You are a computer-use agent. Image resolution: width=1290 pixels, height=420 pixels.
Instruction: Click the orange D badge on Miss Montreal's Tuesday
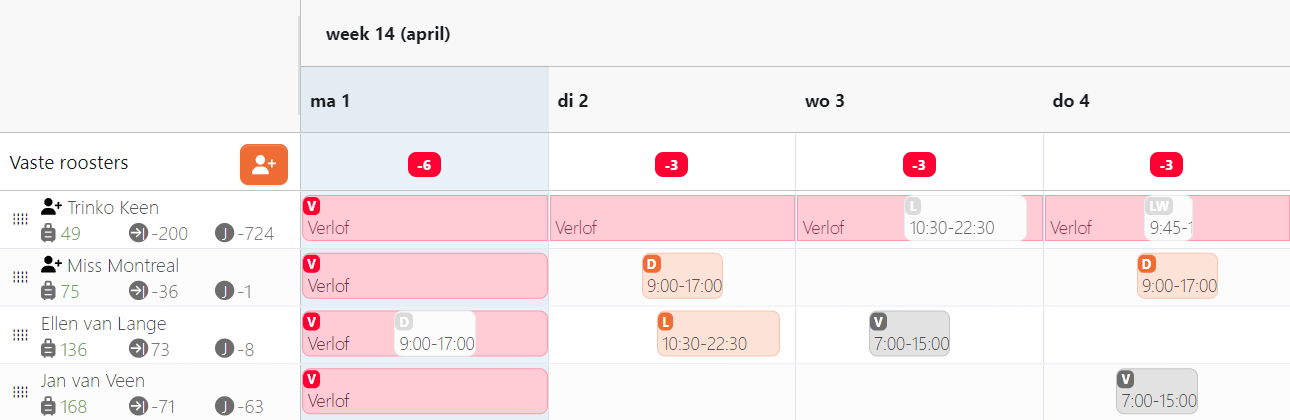point(652,264)
